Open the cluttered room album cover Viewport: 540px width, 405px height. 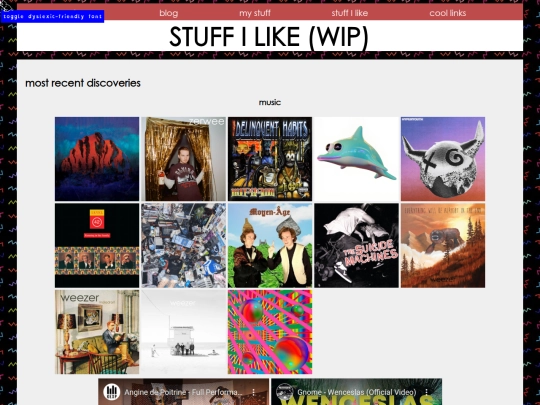coord(184,245)
